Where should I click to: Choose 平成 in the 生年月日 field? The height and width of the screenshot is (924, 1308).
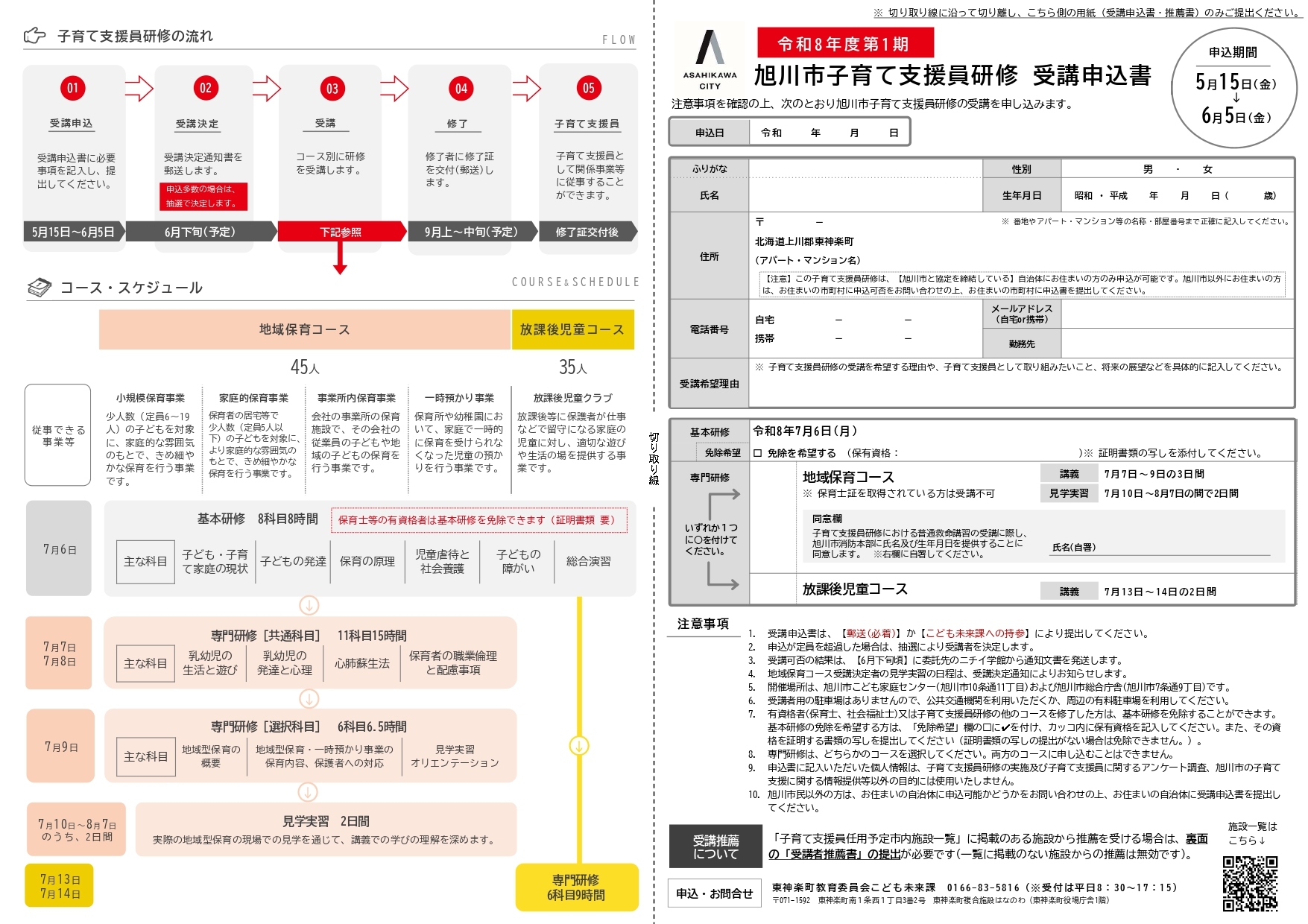[x=1118, y=195]
